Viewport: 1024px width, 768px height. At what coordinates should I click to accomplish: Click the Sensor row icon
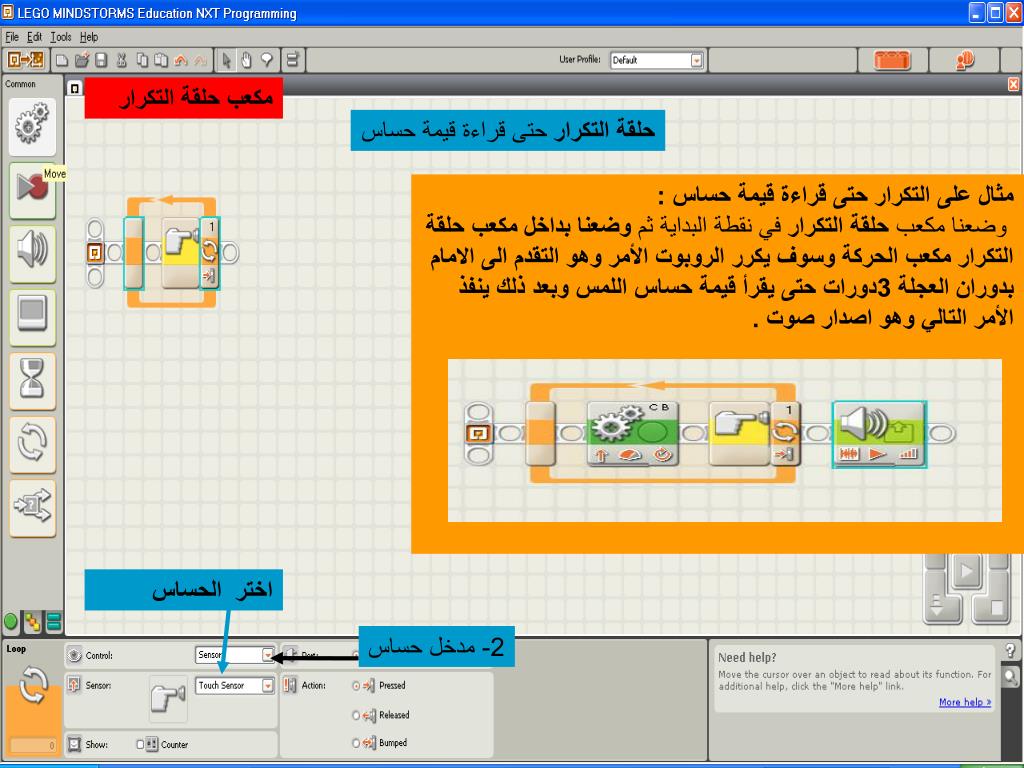pos(74,685)
